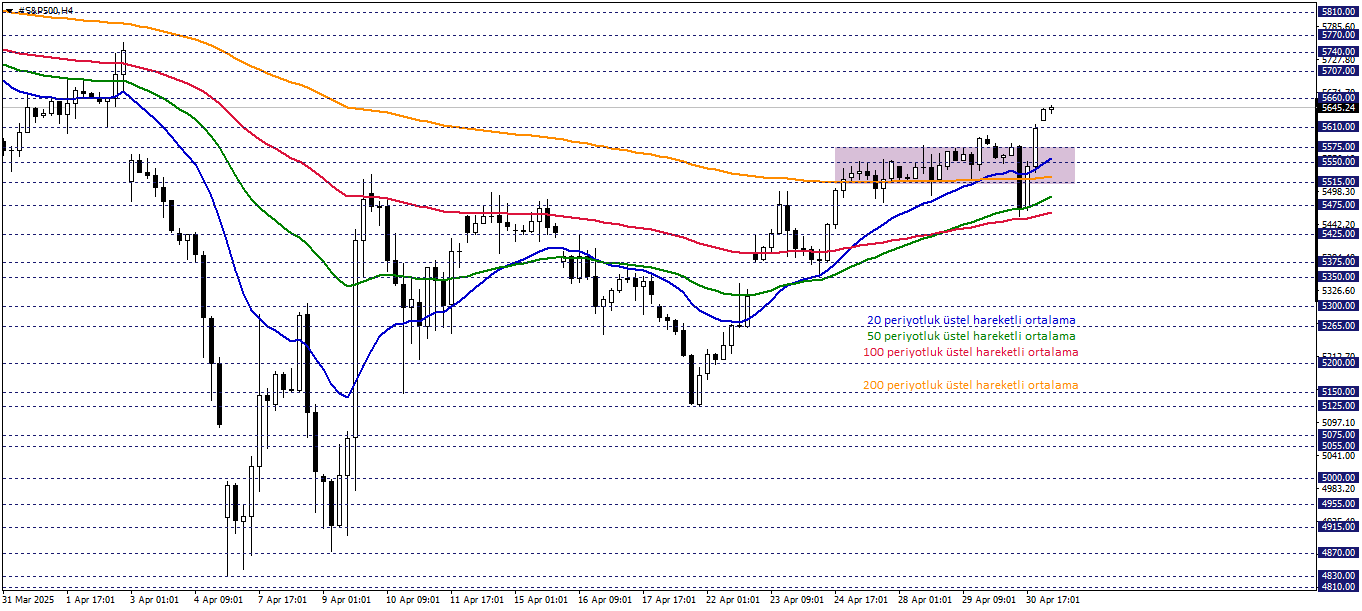1362x611 pixels.
Task: Click the 5265.00 price level label
Action: [x=1338, y=325]
